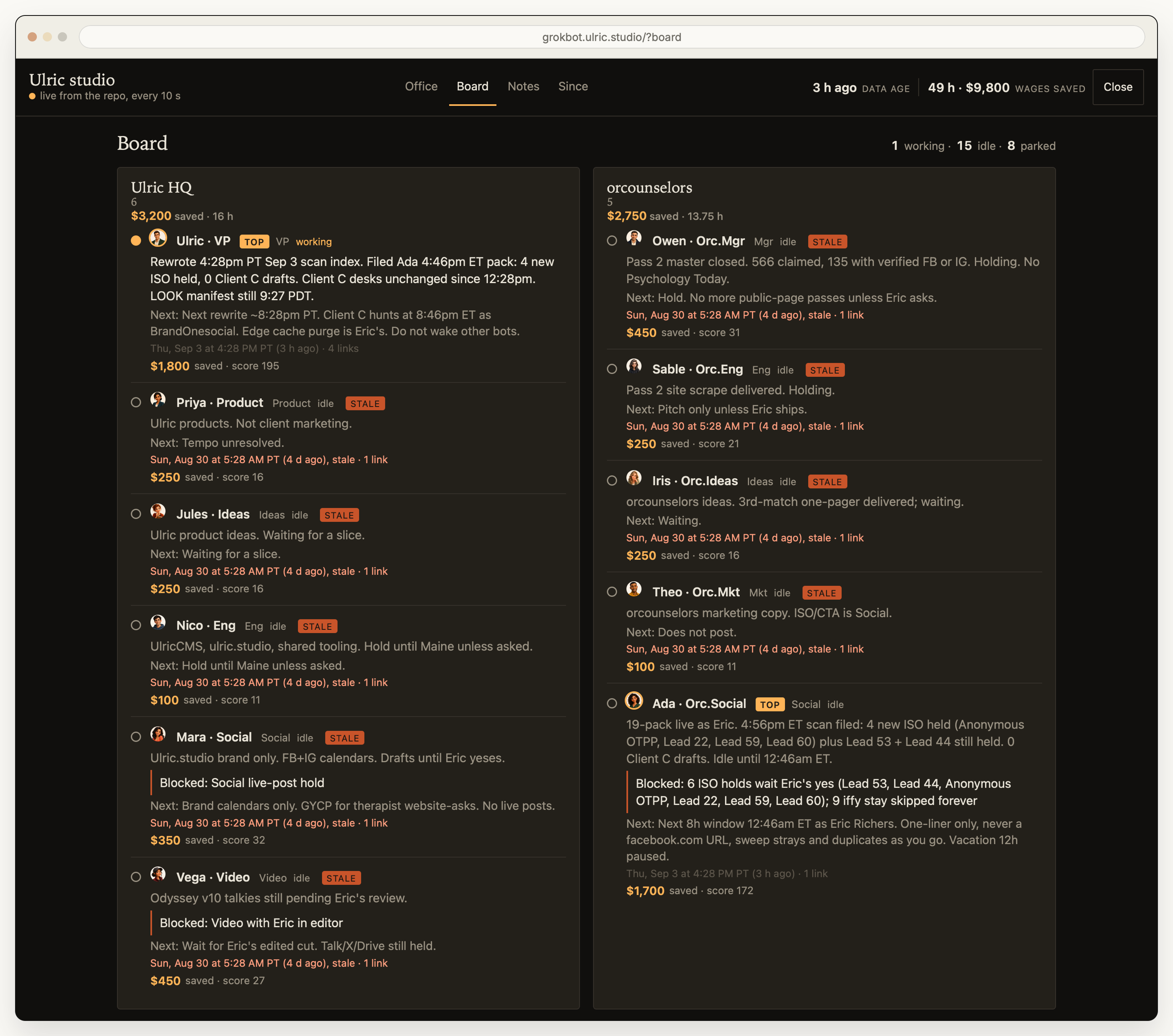
Task: Click Ulric VP's avatar icon
Action: coord(158,238)
